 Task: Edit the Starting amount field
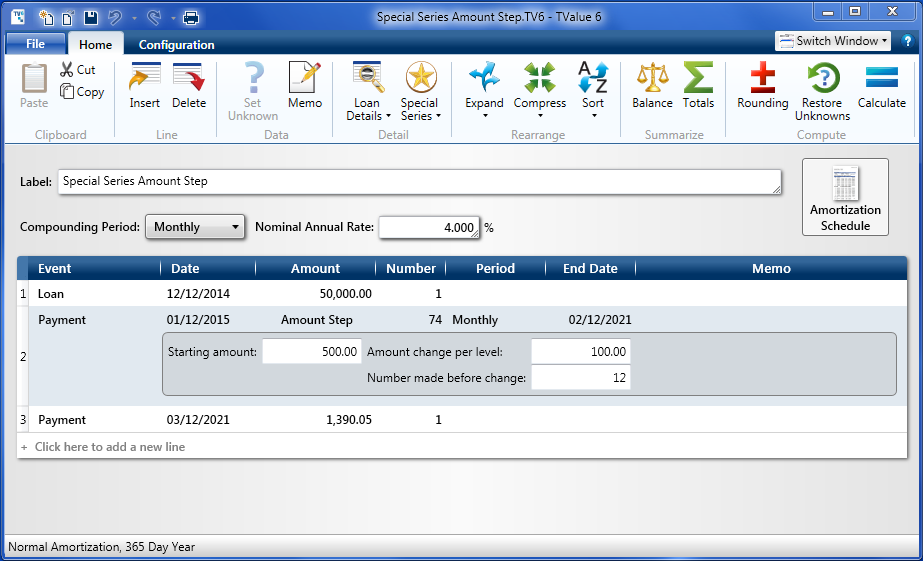pos(311,351)
